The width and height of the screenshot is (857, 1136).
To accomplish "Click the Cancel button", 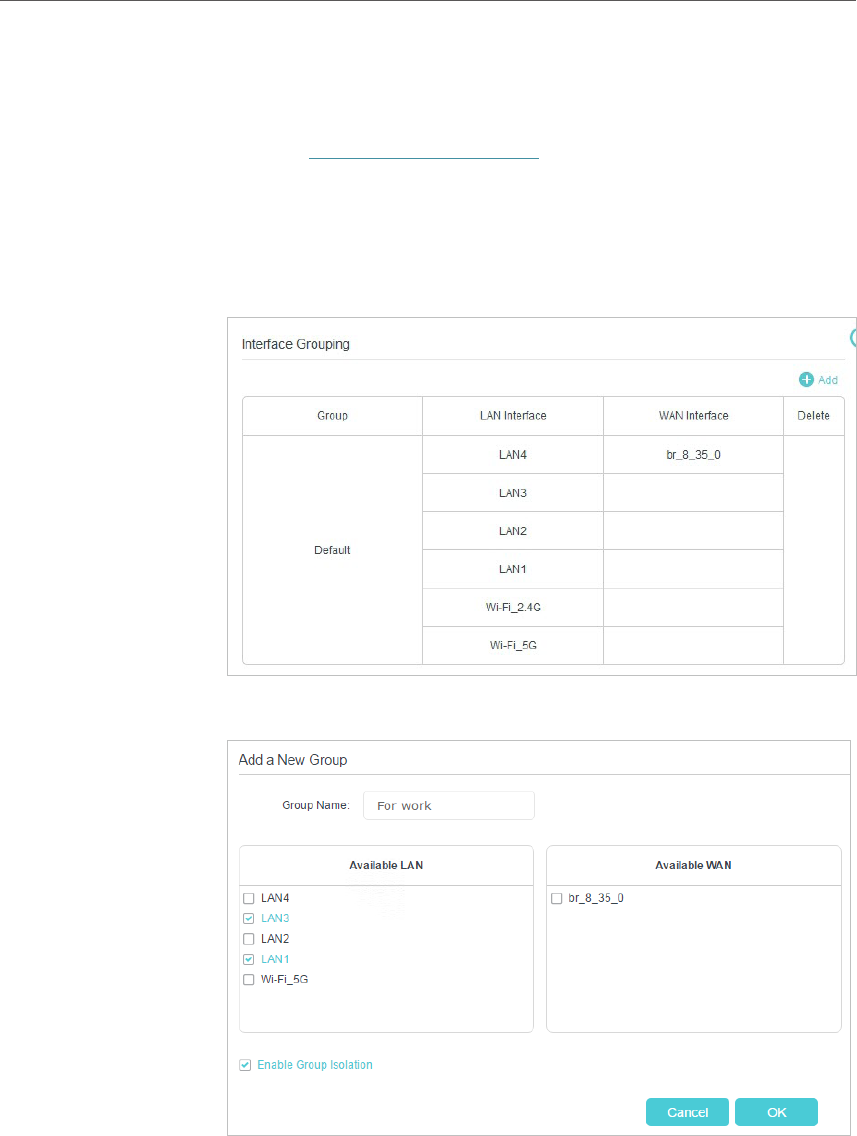I will point(687,1112).
